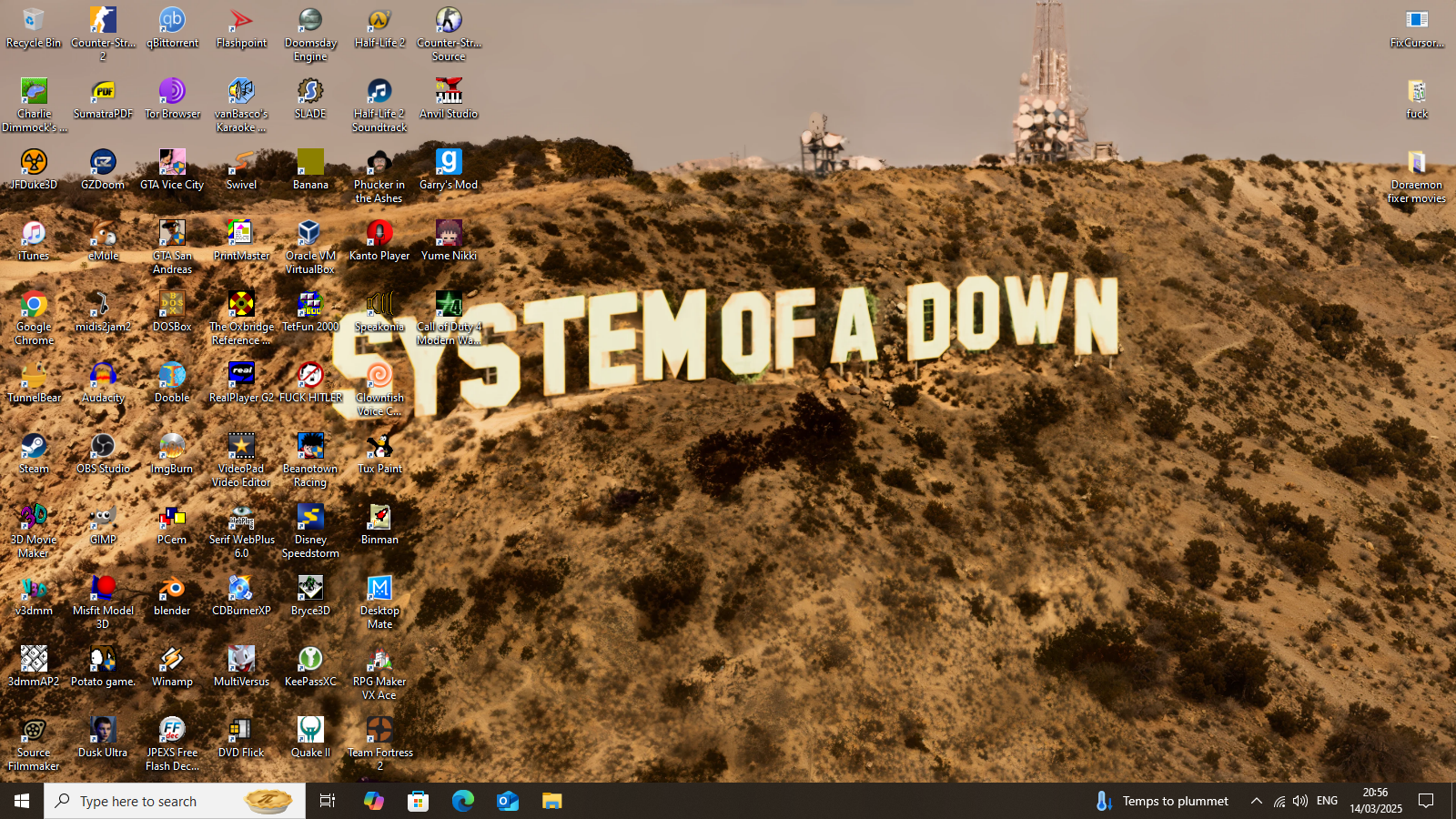The image size is (1456, 819).
Task: Click the Tor Browser shortcut
Action: click(172, 99)
